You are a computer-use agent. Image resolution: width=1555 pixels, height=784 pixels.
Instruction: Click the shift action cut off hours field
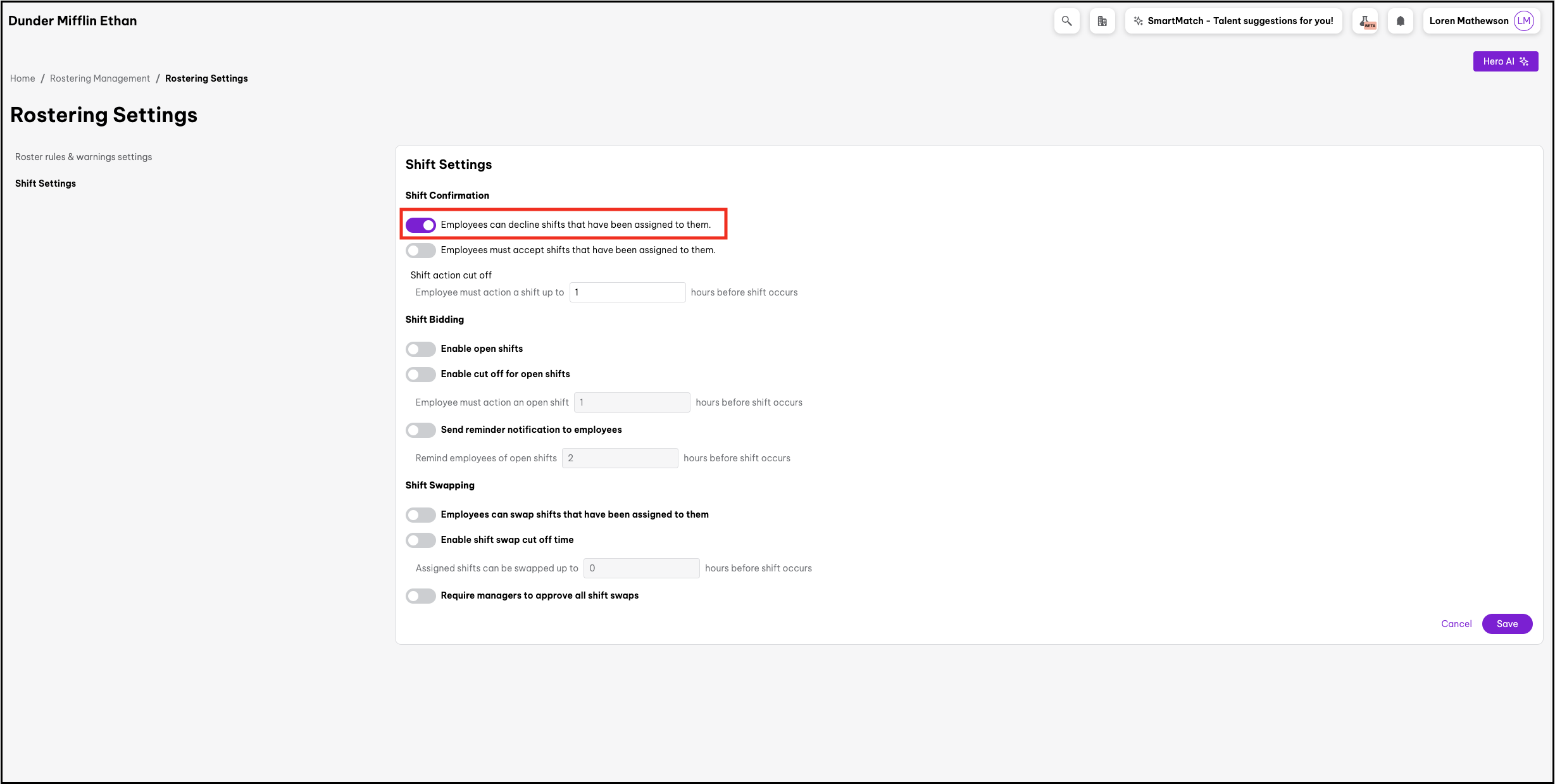627,292
